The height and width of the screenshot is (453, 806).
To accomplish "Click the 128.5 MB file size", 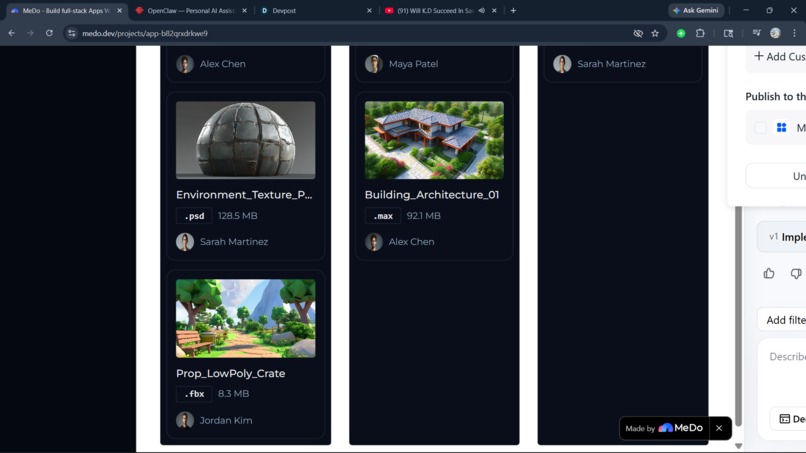I will (x=237, y=216).
